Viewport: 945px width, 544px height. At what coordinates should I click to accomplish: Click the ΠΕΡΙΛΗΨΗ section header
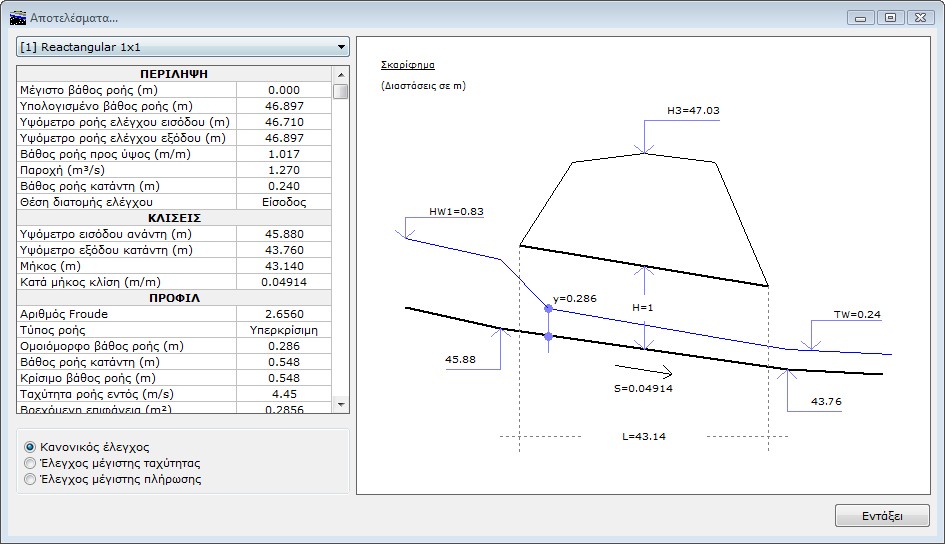pyautogui.click(x=175, y=74)
